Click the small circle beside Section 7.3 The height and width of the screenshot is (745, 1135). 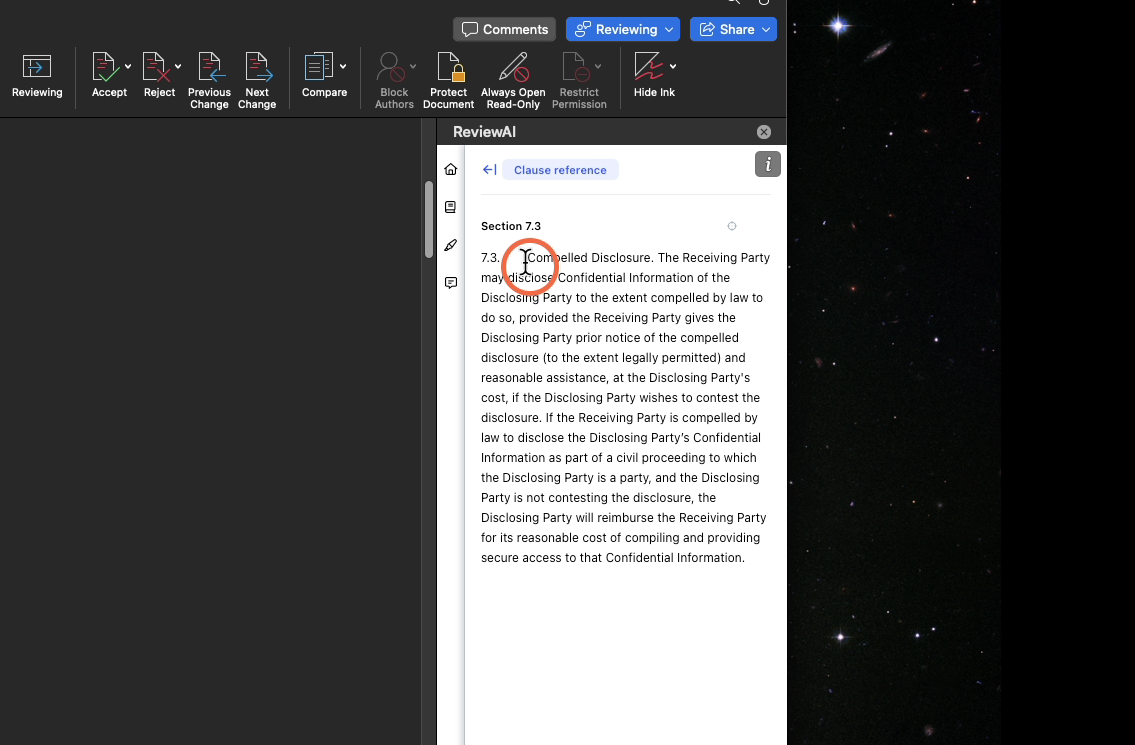(732, 226)
